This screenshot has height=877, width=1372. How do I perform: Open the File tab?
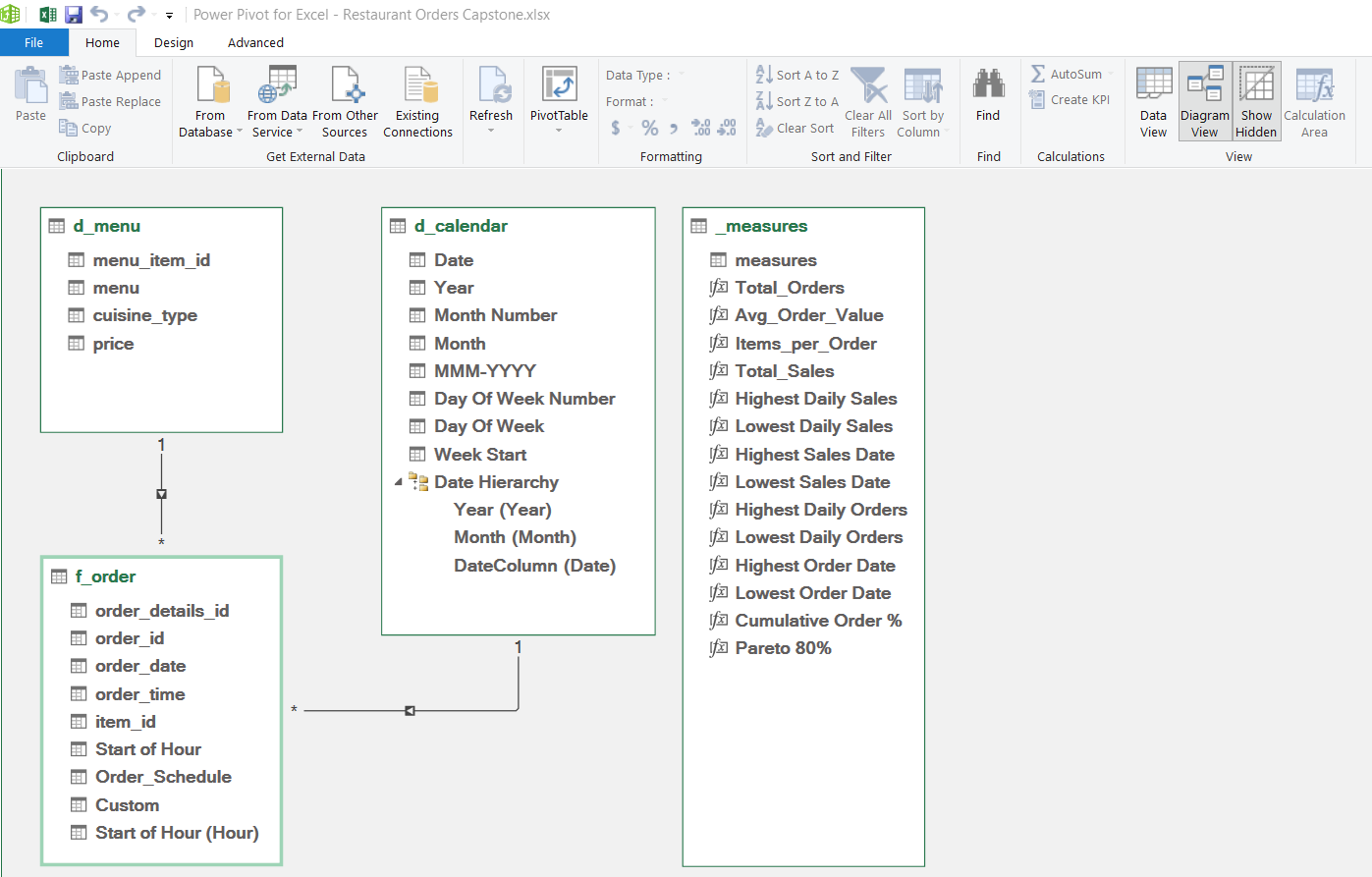tap(34, 42)
